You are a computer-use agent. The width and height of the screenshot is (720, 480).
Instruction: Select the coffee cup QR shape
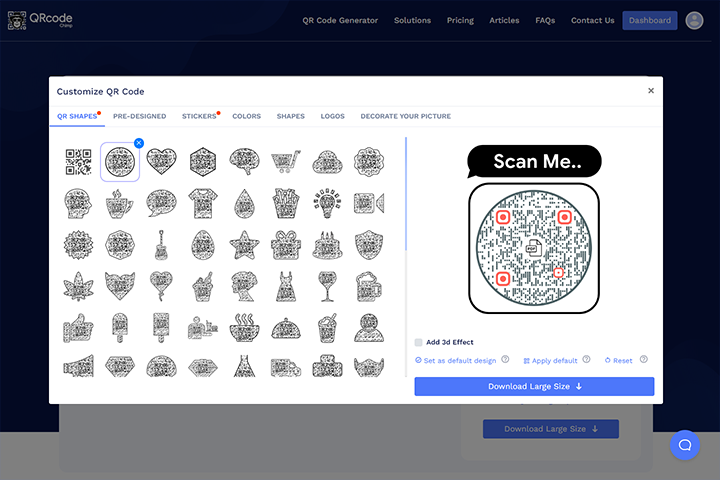point(119,203)
